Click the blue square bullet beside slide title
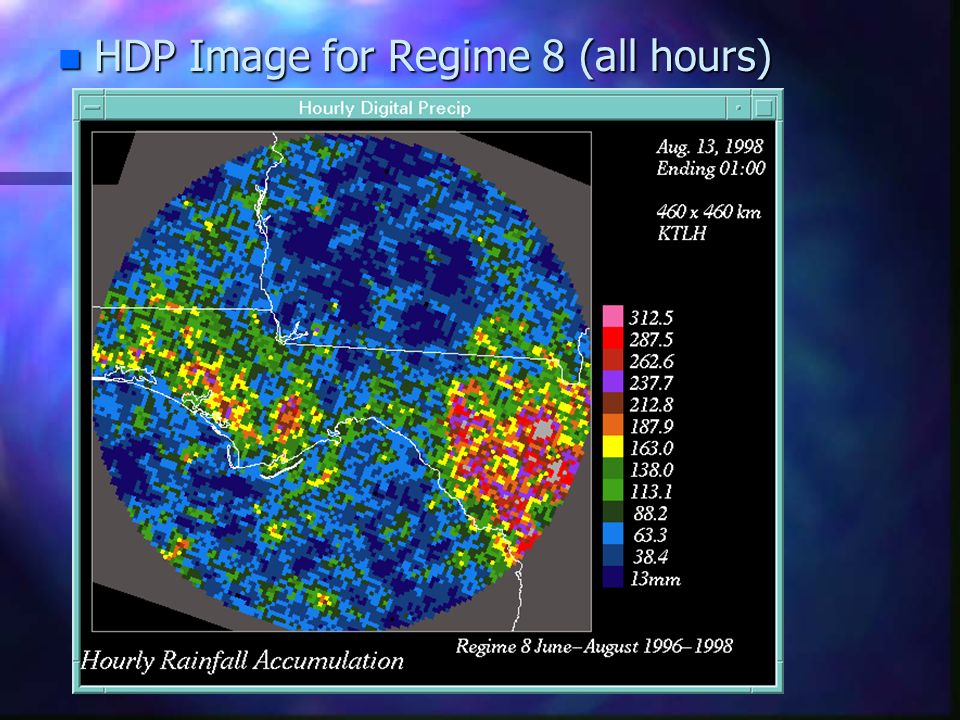 coord(70,59)
